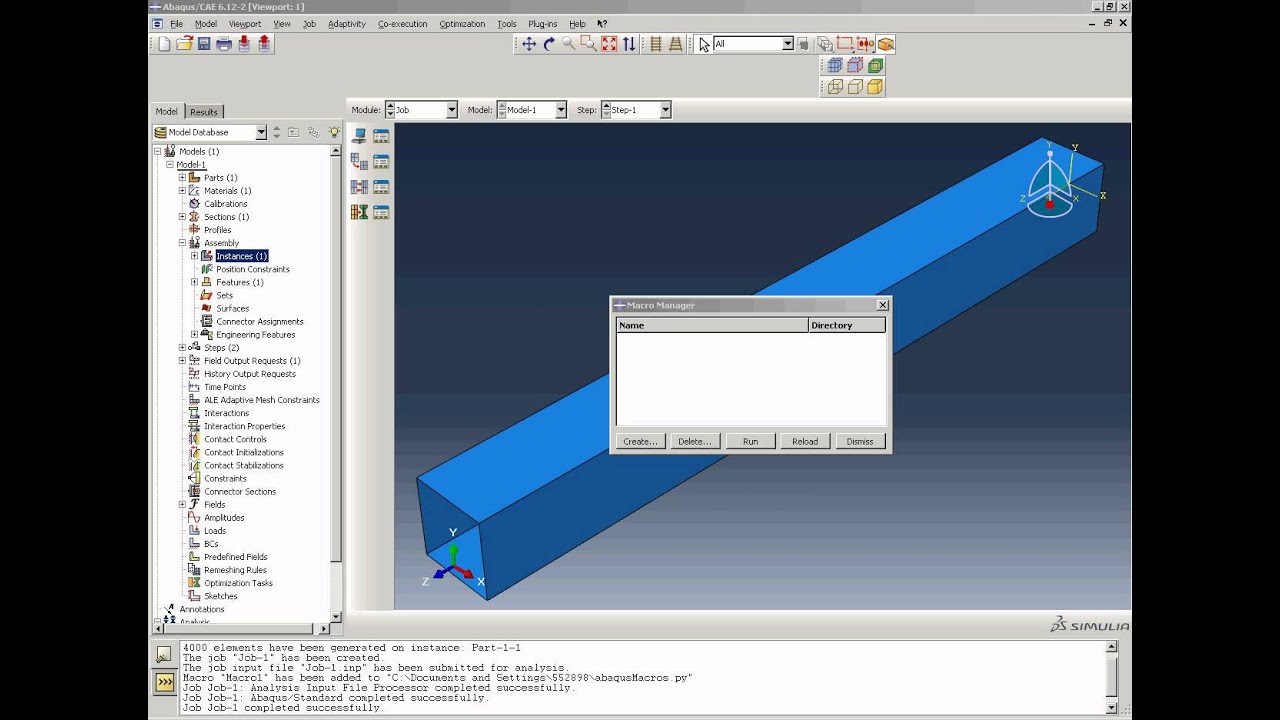The width and height of the screenshot is (1280, 720).
Task: Click the orange box selection icon in the toolbar
Action: tap(886, 44)
